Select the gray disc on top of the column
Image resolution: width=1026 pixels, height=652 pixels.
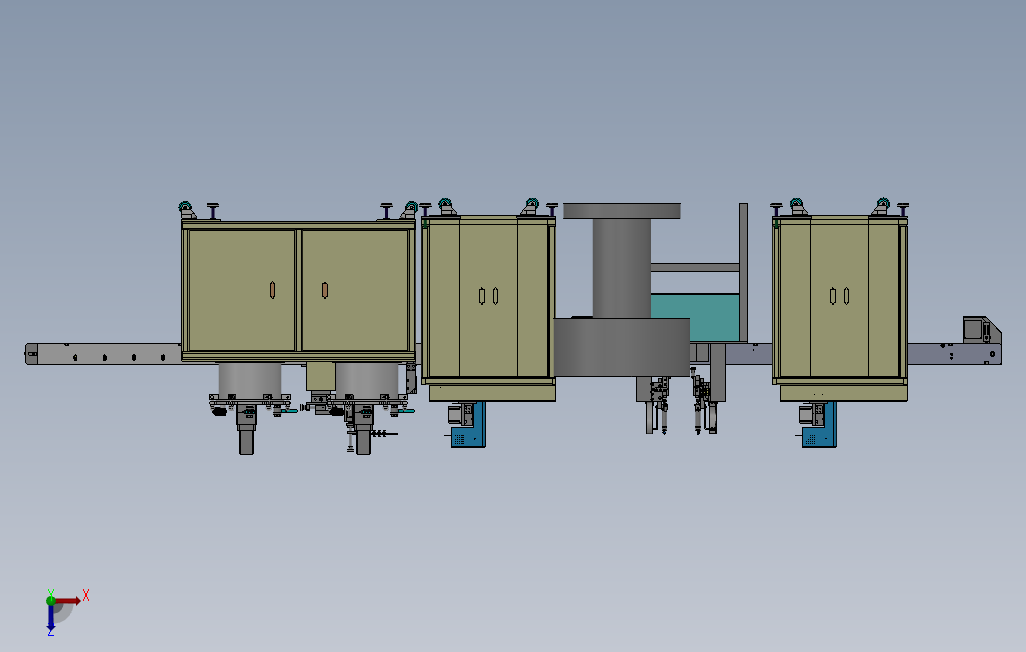coord(622,211)
